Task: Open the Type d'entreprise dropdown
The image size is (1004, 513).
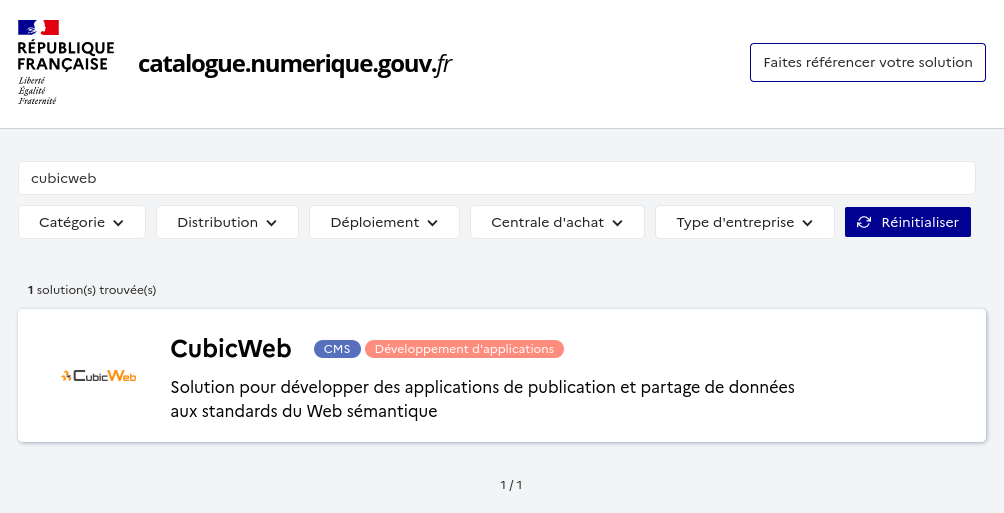Action: click(x=745, y=222)
